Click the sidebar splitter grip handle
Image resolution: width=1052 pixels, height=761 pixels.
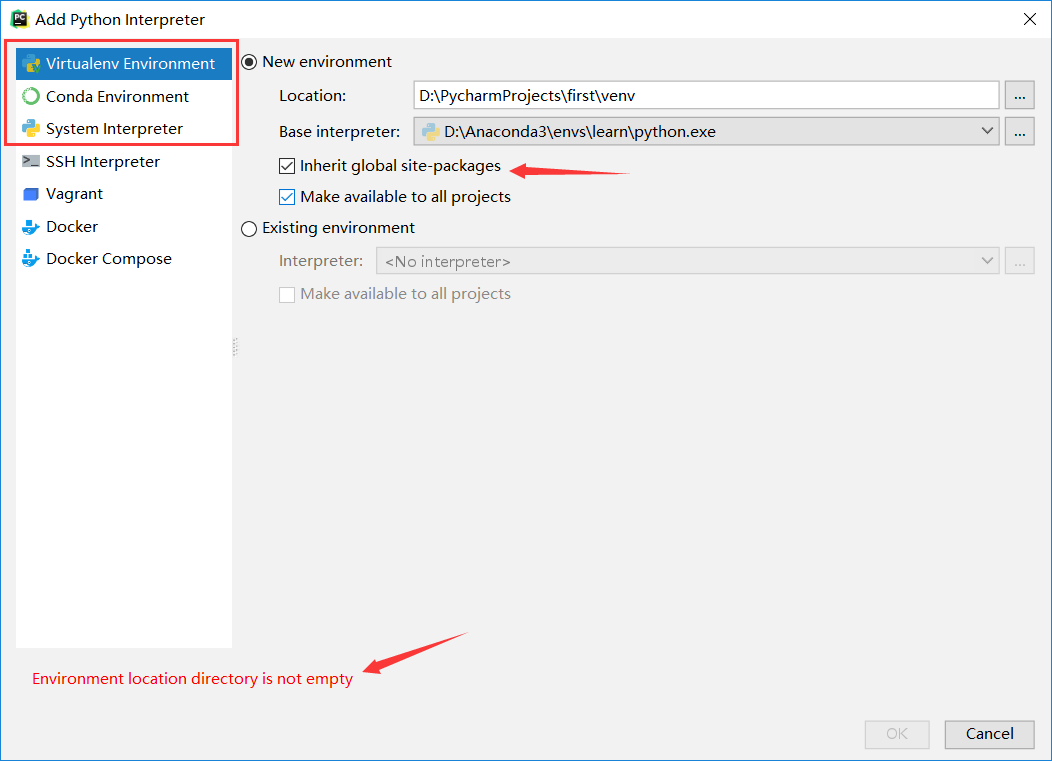point(235,346)
